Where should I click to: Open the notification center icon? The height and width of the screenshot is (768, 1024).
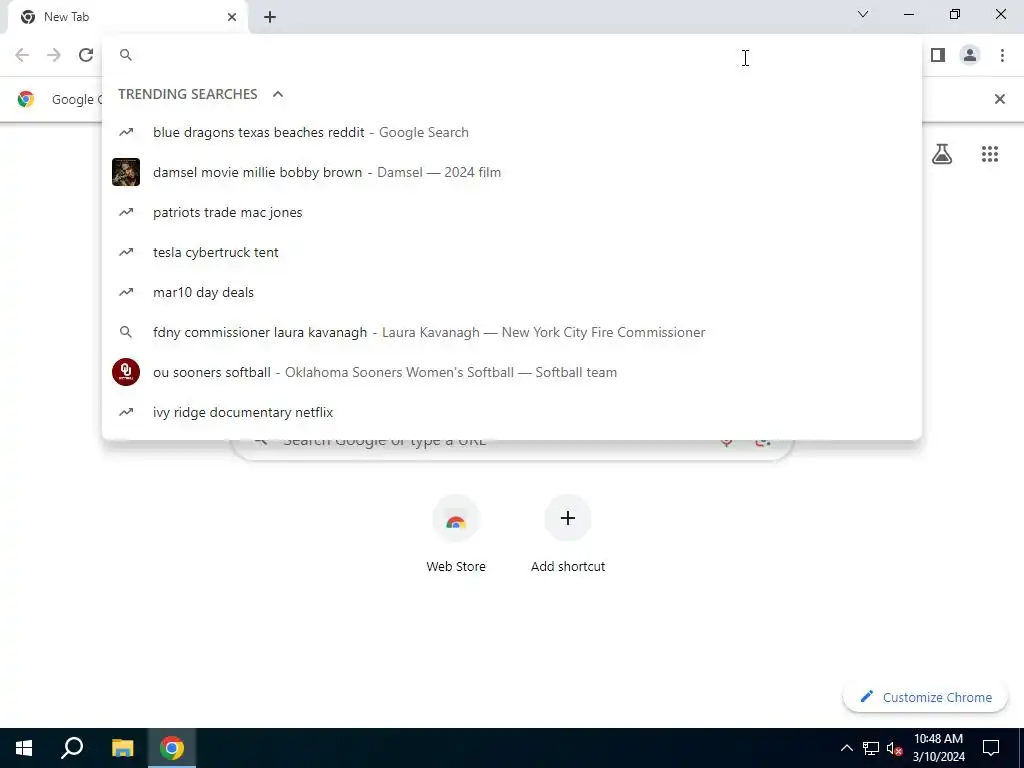[x=991, y=748]
